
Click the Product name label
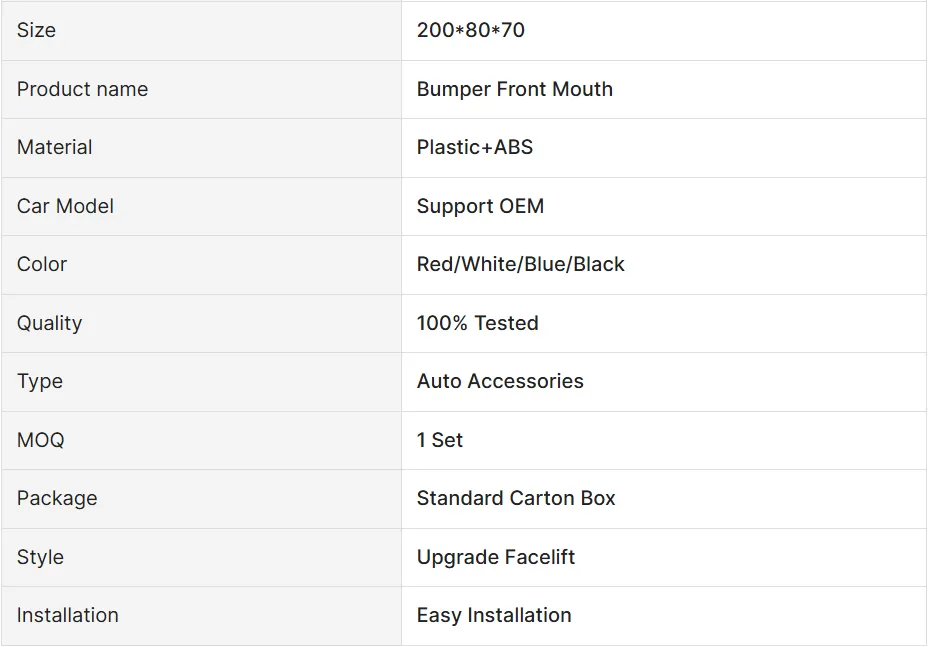tap(82, 89)
